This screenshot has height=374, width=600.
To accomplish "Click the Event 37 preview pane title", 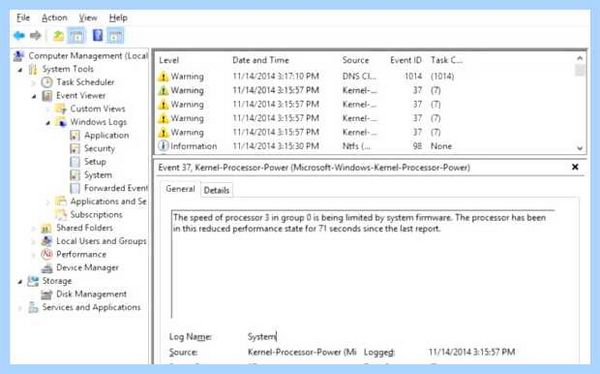I will click(314, 168).
